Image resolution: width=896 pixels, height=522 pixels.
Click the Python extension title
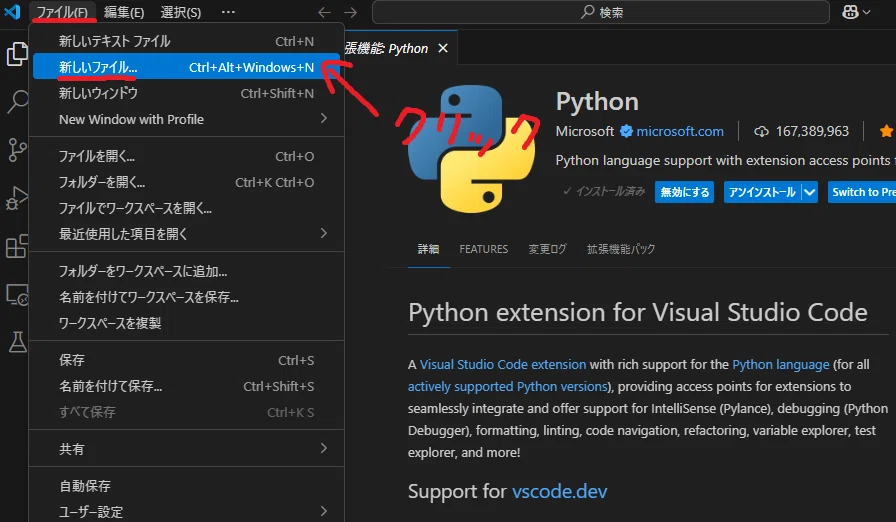597,102
